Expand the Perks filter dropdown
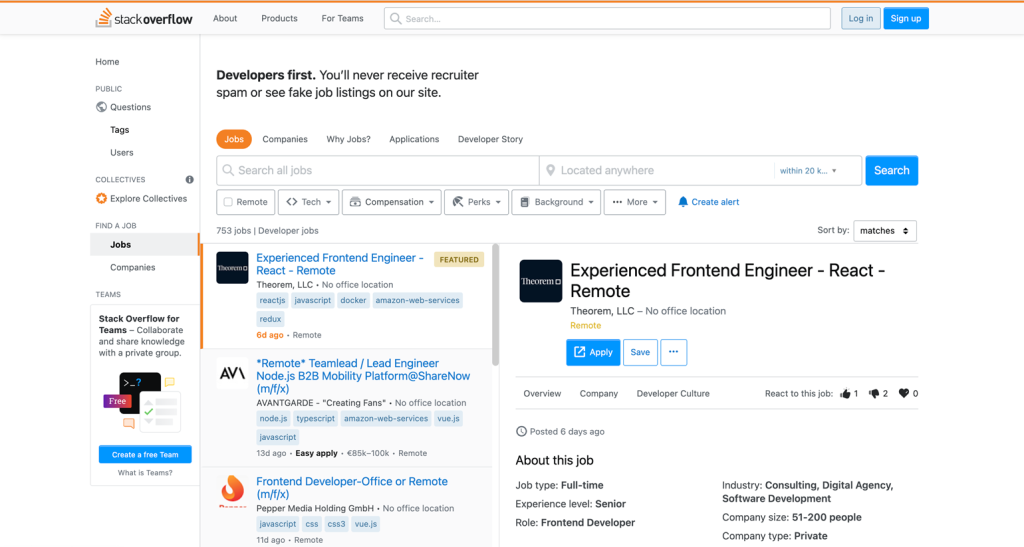 tap(477, 202)
